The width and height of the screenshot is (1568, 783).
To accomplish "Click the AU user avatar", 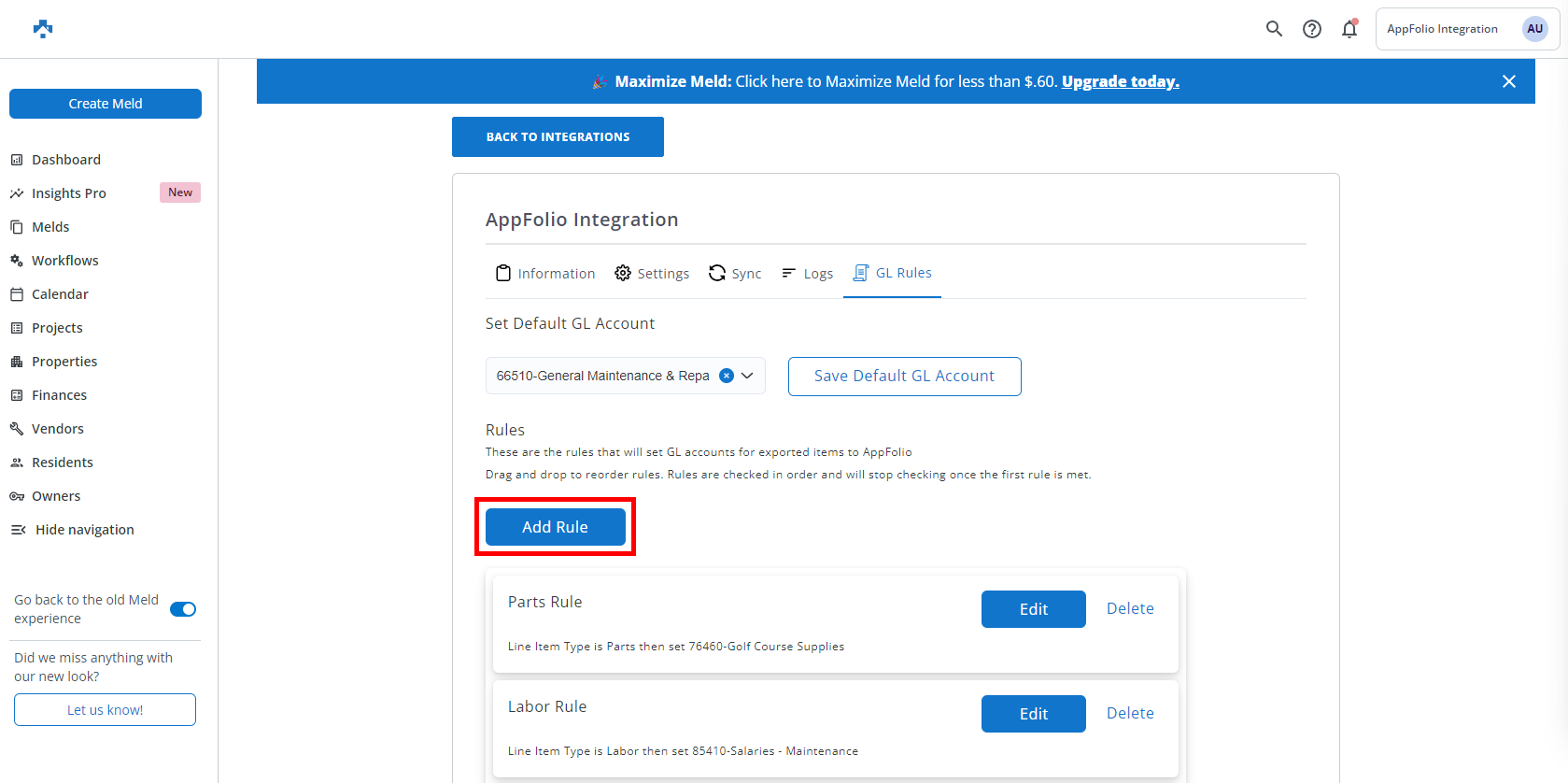I will click(x=1534, y=29).
